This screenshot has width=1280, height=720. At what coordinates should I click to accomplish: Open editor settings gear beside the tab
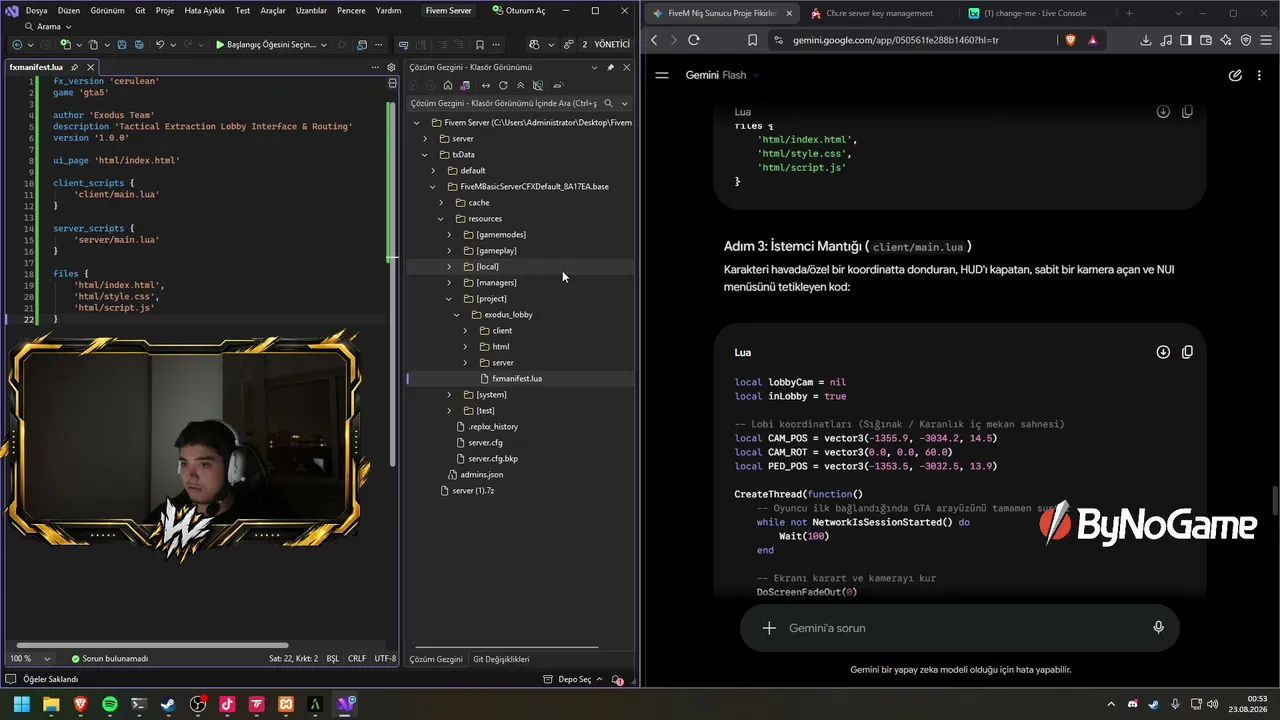(391, 67)
